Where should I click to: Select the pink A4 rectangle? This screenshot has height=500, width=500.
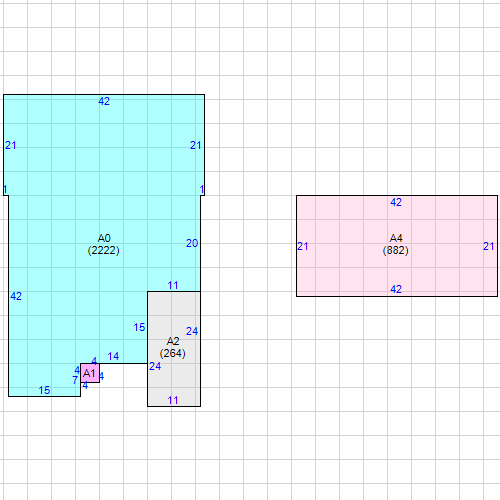tap(397, 246)
